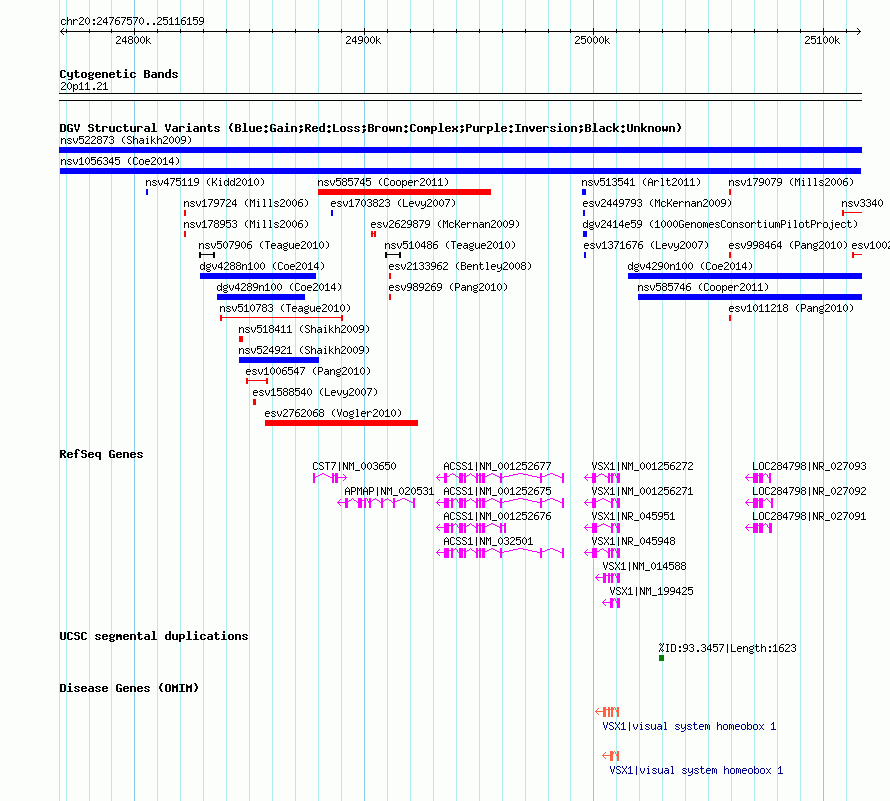
Task: Open esv1588540 (Levy2007) variant label
Action: pyautogui.click(x=315, y=392)
